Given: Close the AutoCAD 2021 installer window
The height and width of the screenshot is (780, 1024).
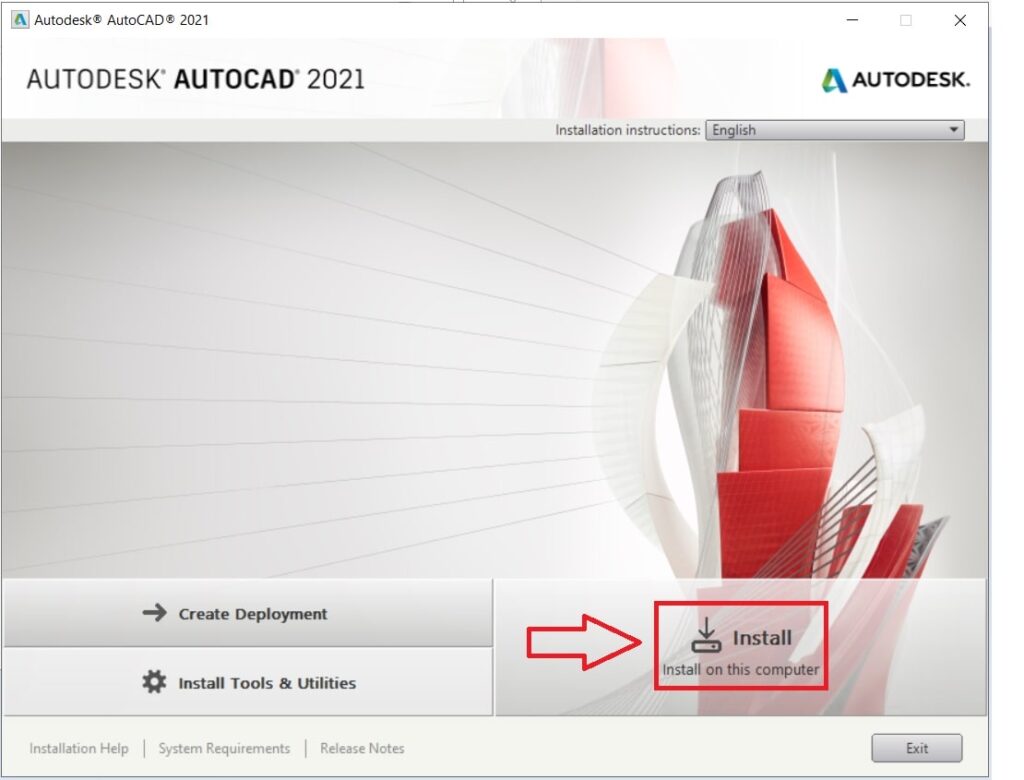Looking at the screenshot, I should 960,20.
